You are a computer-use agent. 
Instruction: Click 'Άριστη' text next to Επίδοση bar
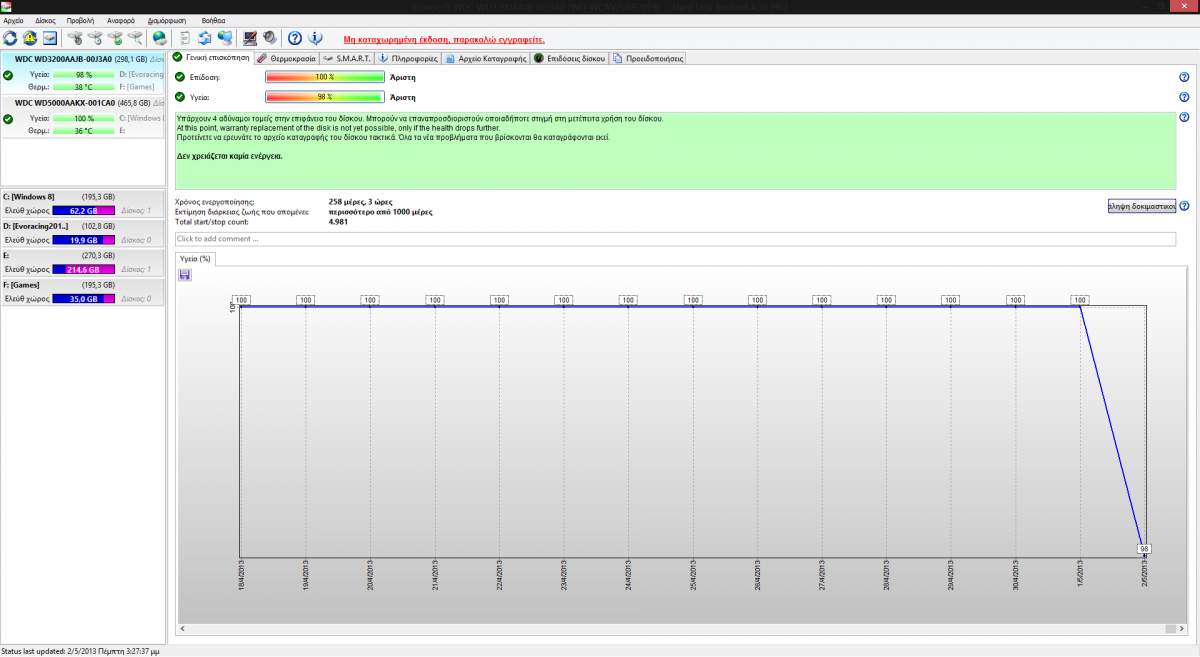coord(402,77)
